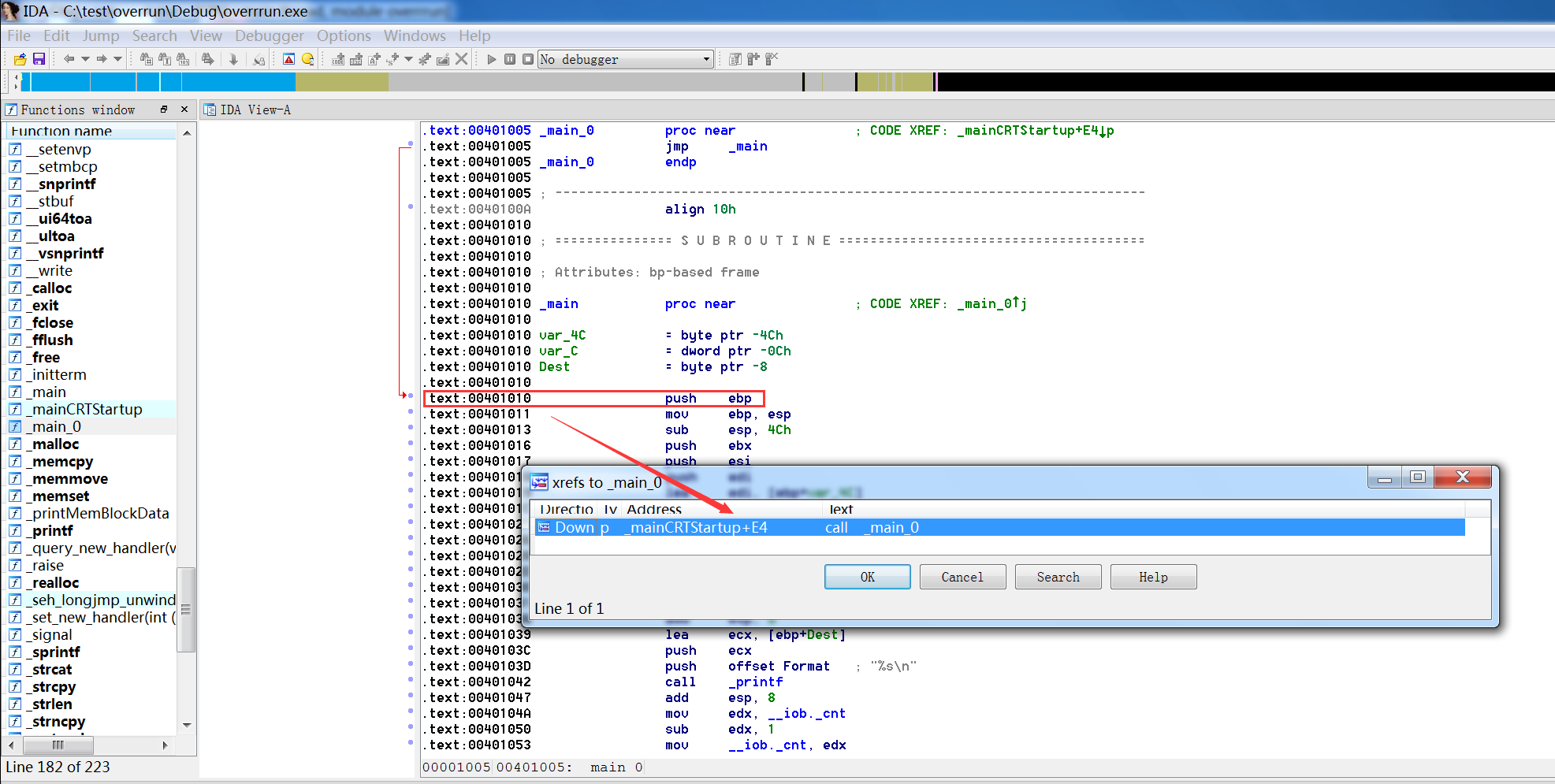
Task: Click functions list horizontal scroll right arrow
Action: [x=165, y=745]
